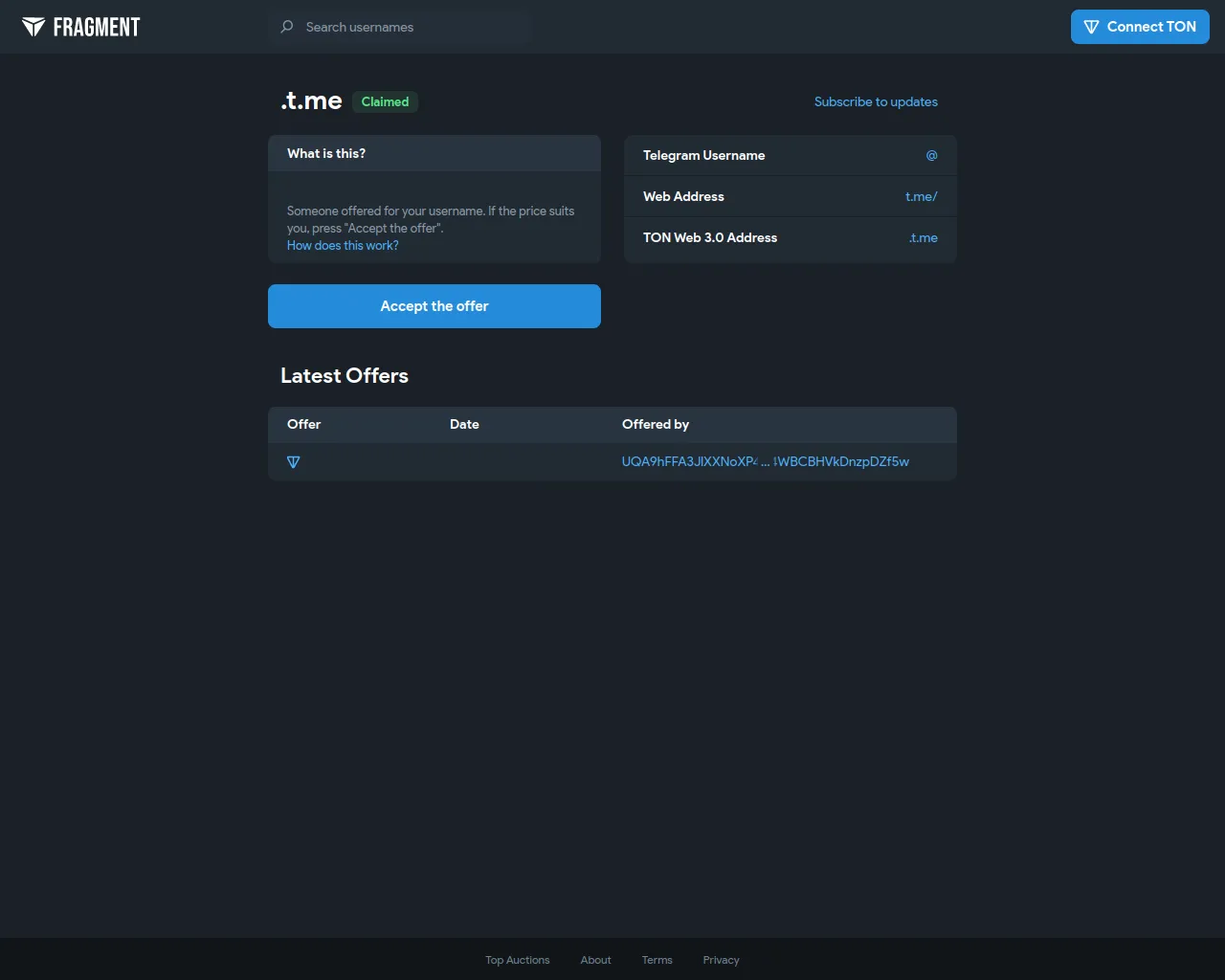This screenshot has height=980, width=1225.
Task: Click the TON icon in the offer row
Action: click(294, 462)
